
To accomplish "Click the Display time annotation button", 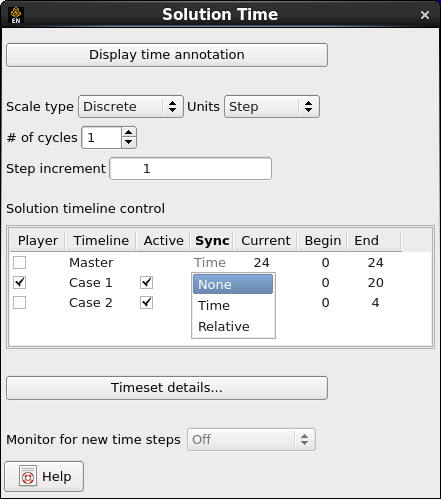I will pyautogui.click(x=167, y=55).
